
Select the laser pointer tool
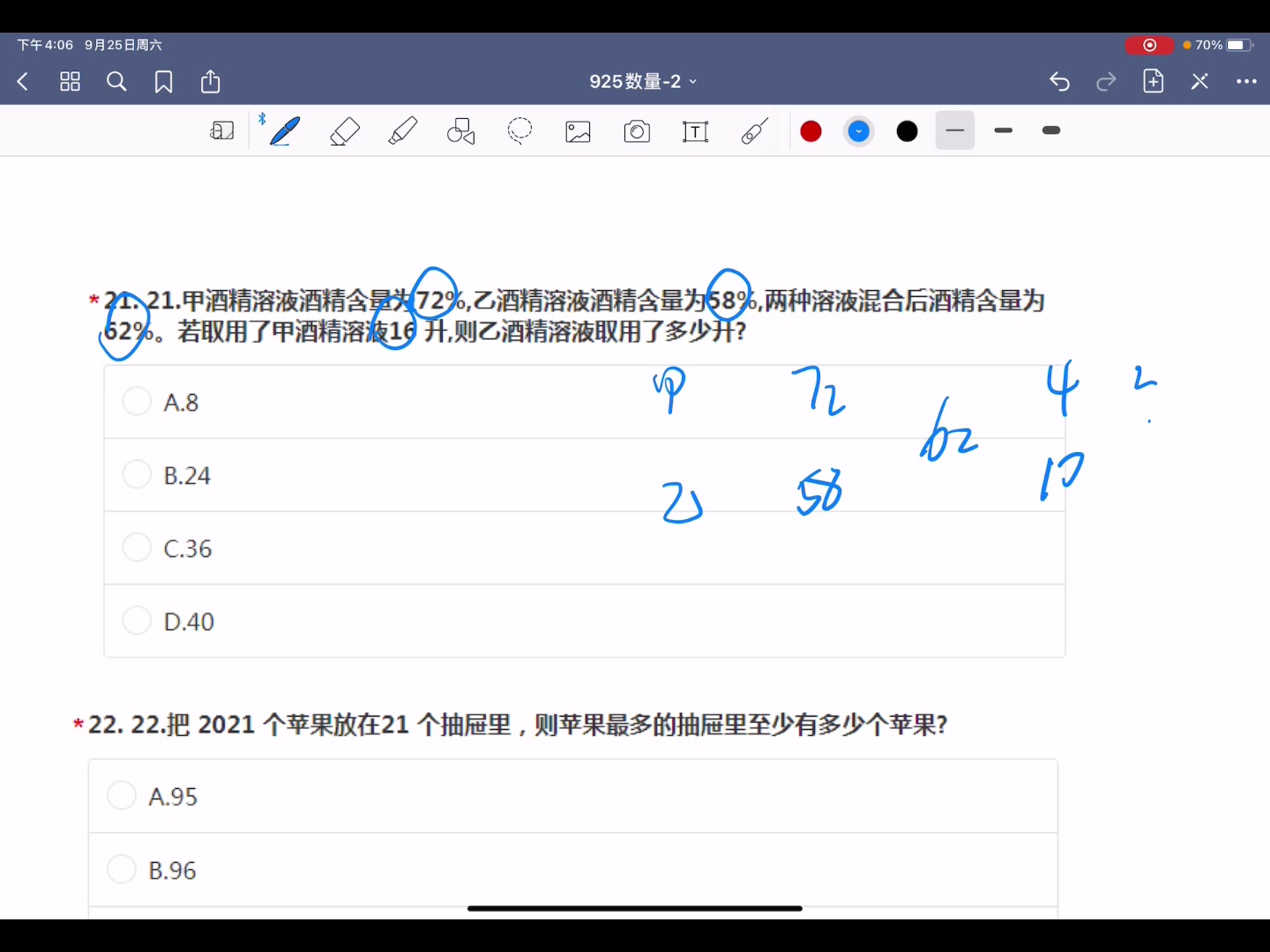[754, 131]
